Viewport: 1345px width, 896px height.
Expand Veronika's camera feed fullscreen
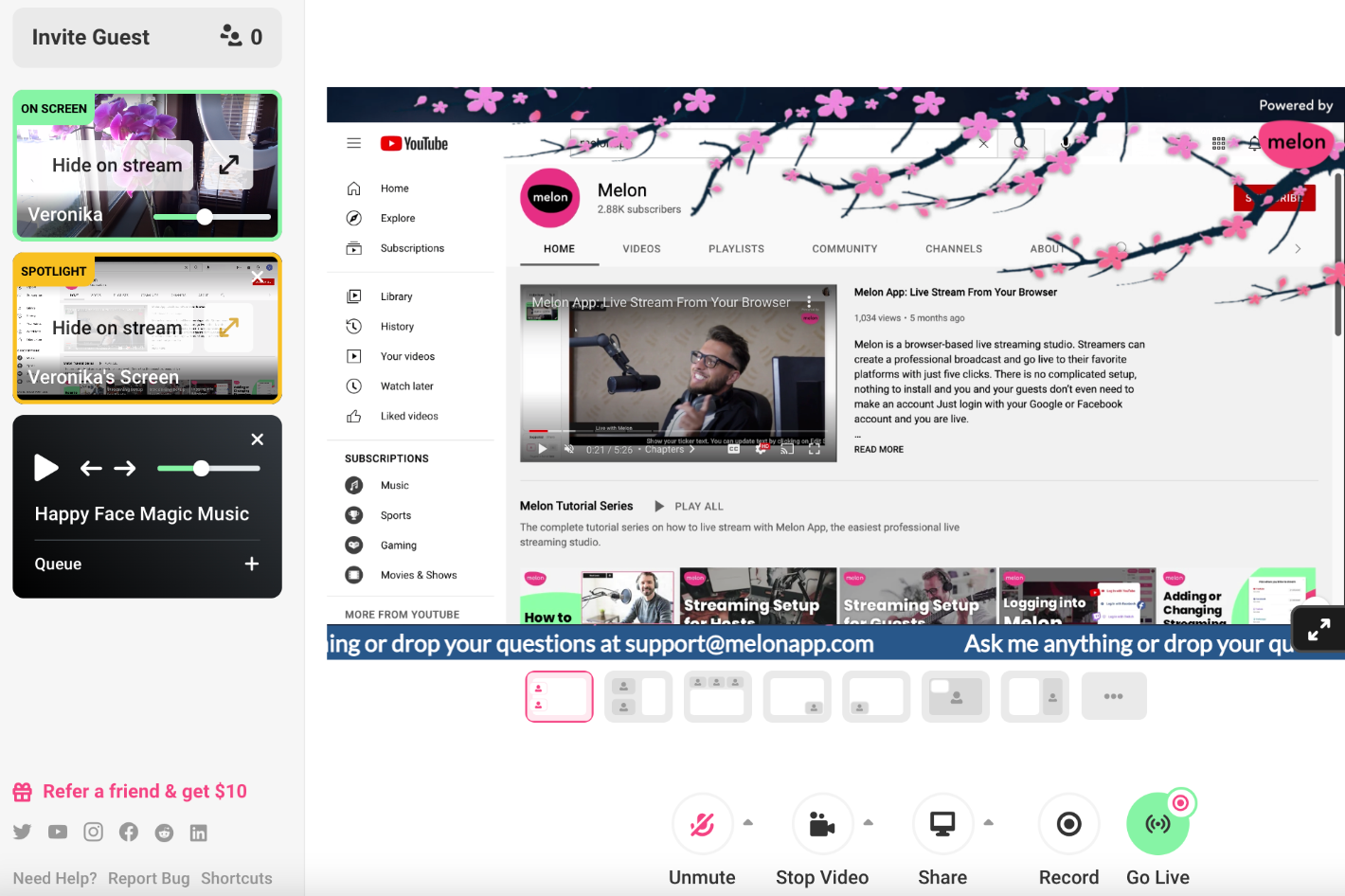tap(228, 165)
